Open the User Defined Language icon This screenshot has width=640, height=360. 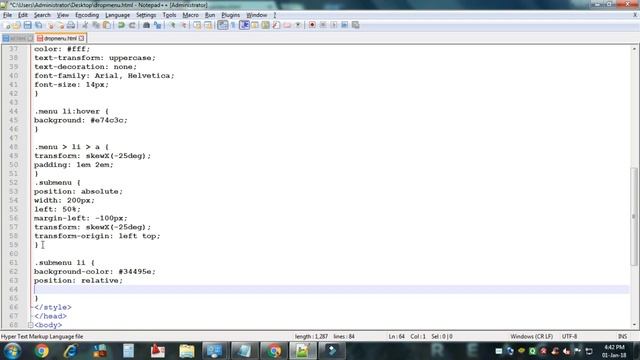click(255, 25)
